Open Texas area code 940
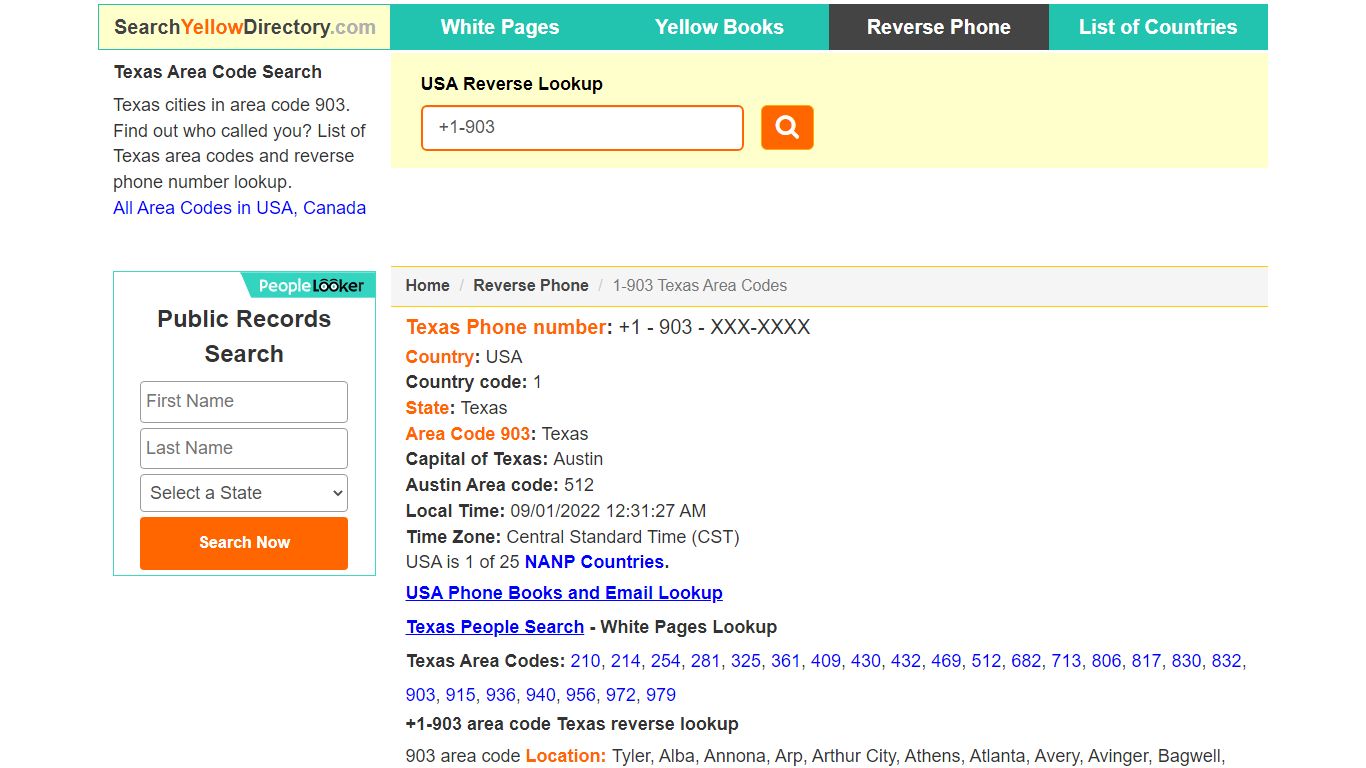The height and width of the screenshot is (768, 1366). [x=540, y=695]
